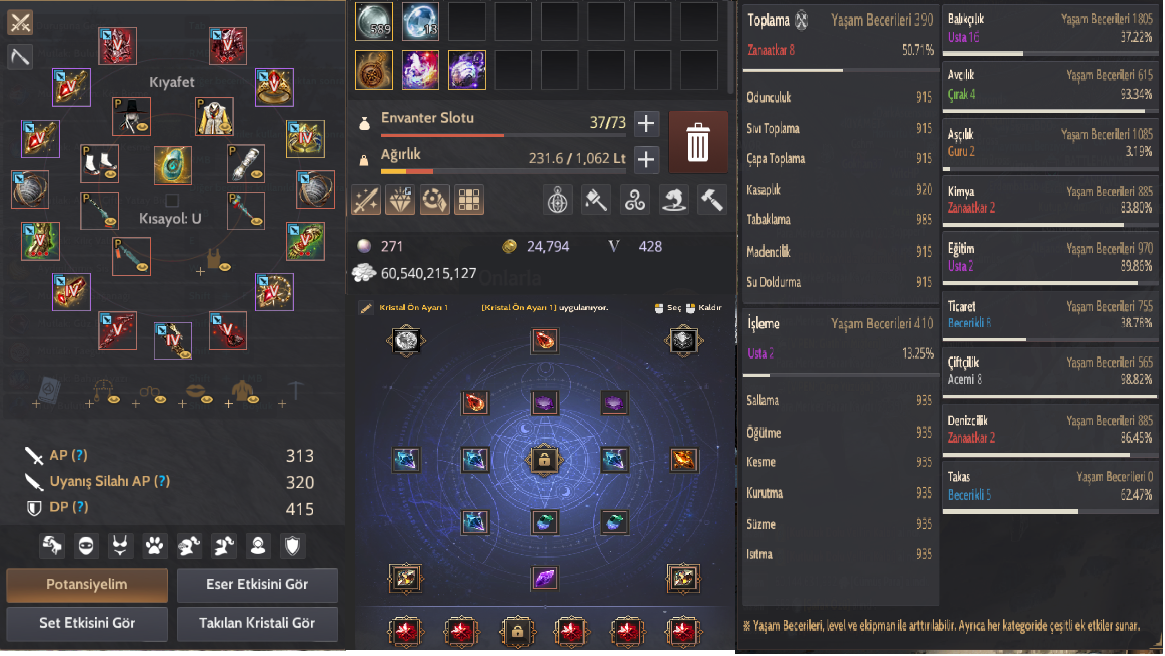Click the Balıkçılık life skill progress bar
The image size is (1165, 656).
point(1050,53)
